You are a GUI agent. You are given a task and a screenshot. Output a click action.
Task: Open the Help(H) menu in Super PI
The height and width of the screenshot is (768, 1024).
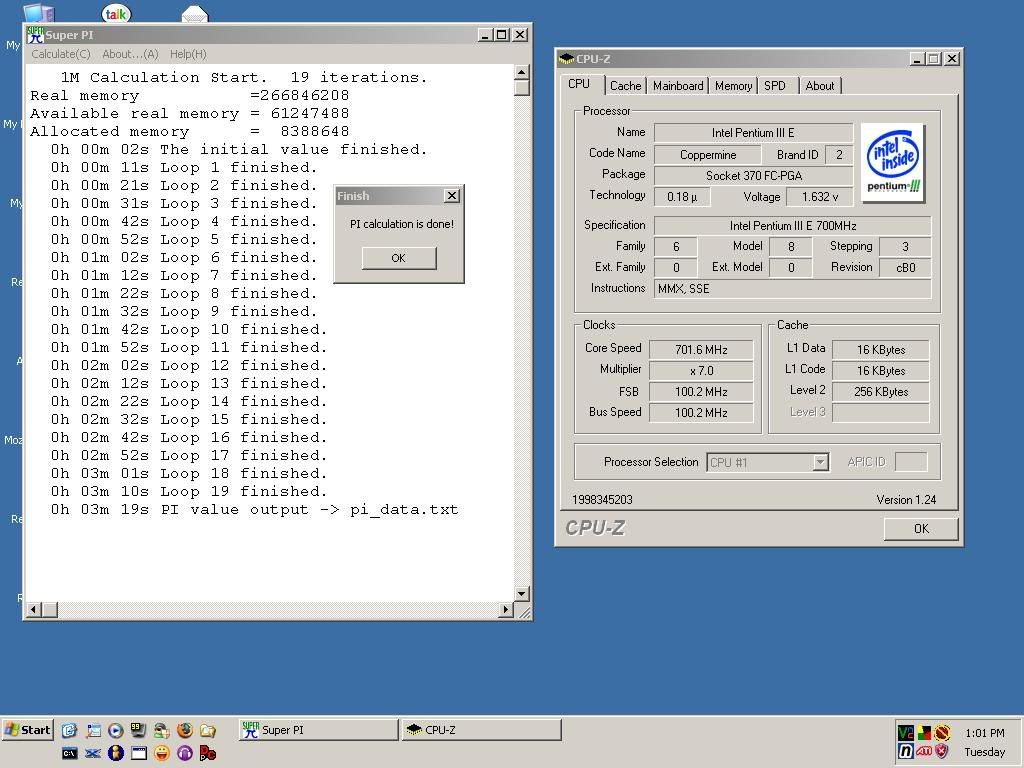coord(188,54)
